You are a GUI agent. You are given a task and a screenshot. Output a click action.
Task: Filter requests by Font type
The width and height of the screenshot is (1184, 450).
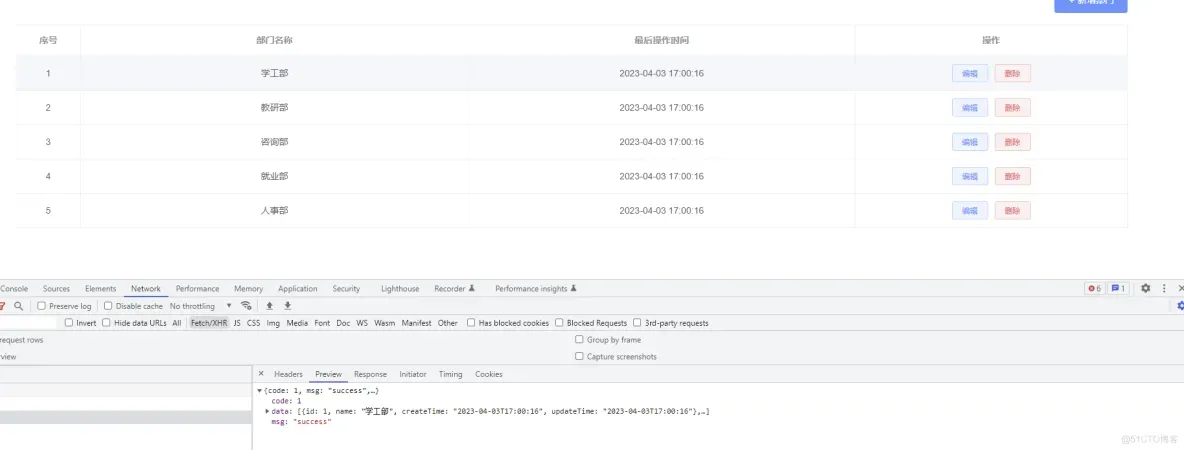point(322,322)
